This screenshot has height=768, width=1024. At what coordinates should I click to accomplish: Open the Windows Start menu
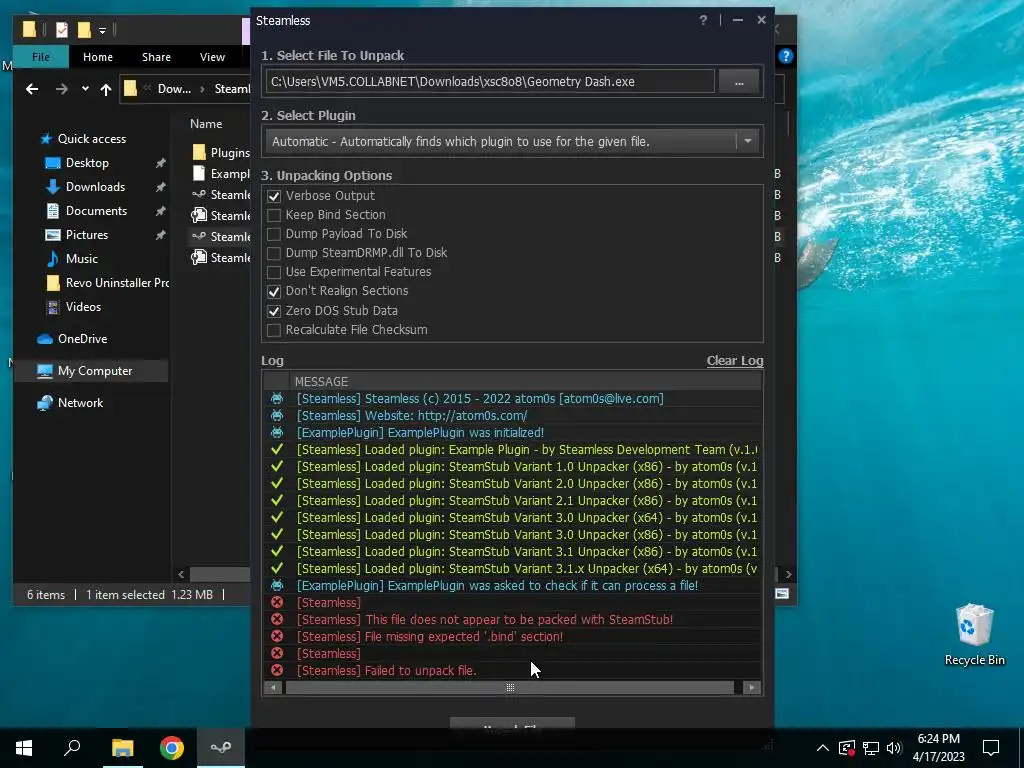(x=24, y=748)
